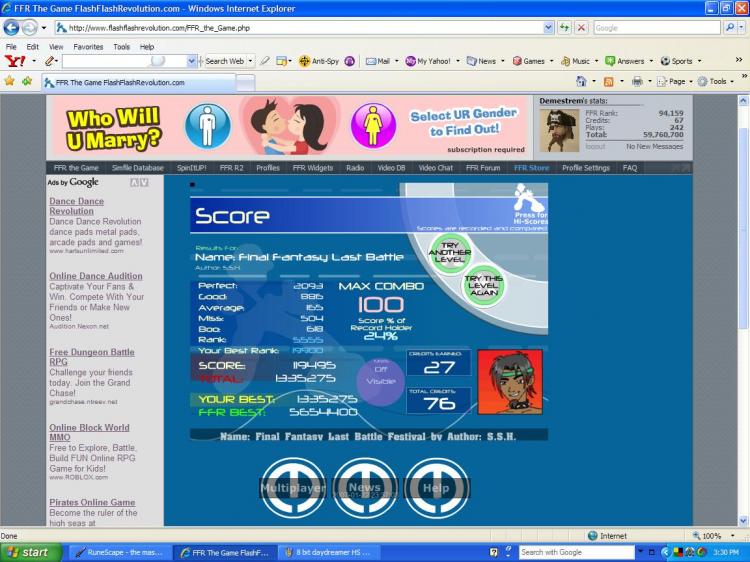This screenshot has height=562, width=750.
Task: Click the Multiplayer circular button
Action: (x=293, y=488)
